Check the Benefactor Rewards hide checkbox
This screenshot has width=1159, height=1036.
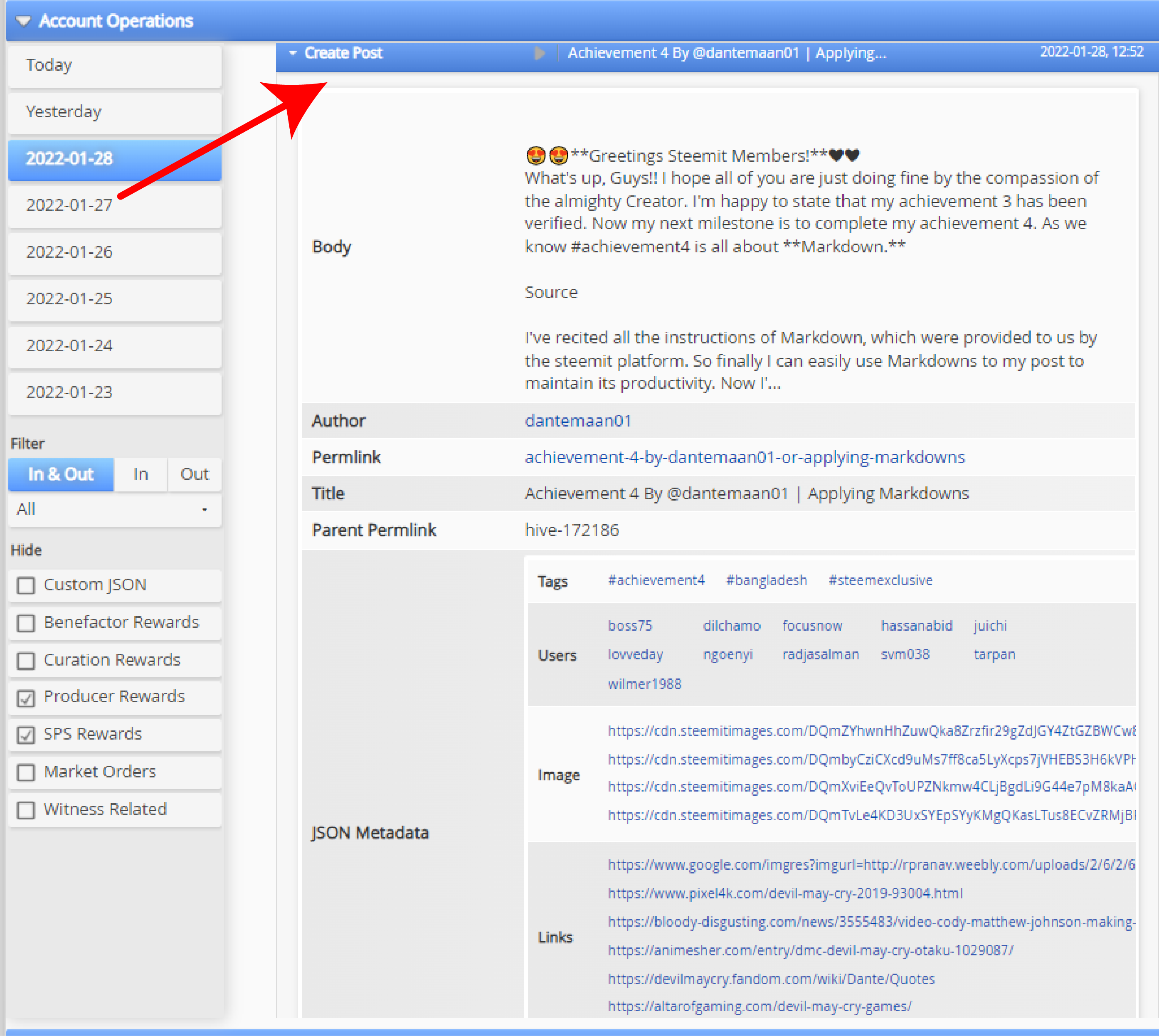(26, 623)
